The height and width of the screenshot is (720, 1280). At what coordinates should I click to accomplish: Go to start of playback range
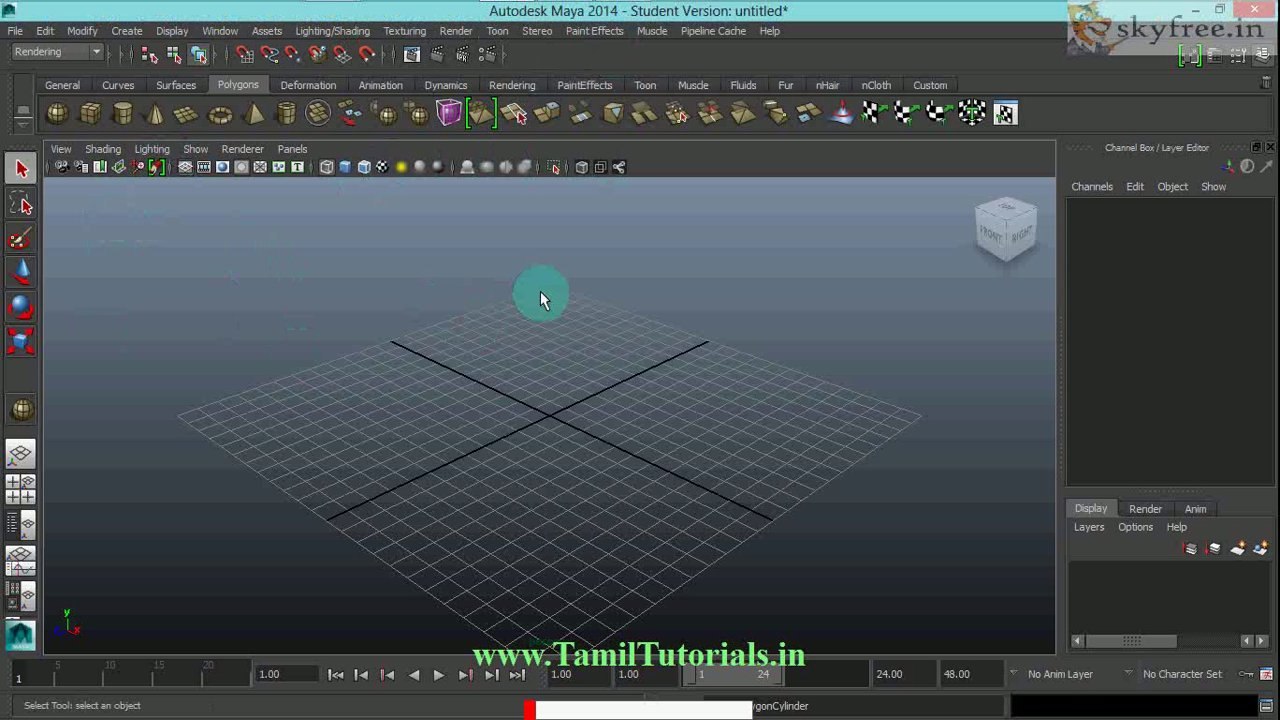coord(336,675)
